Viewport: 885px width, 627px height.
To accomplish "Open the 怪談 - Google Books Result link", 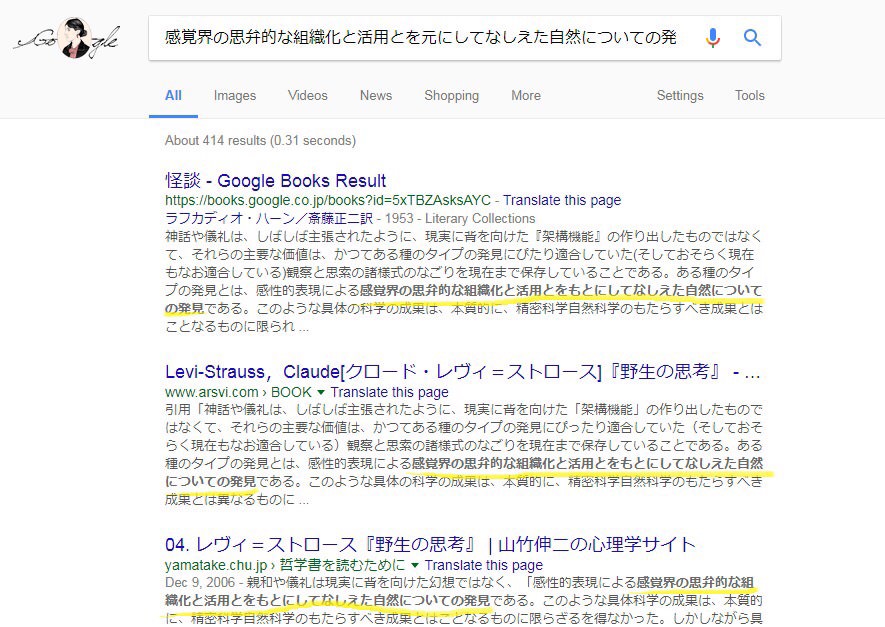I will (275, 181).
